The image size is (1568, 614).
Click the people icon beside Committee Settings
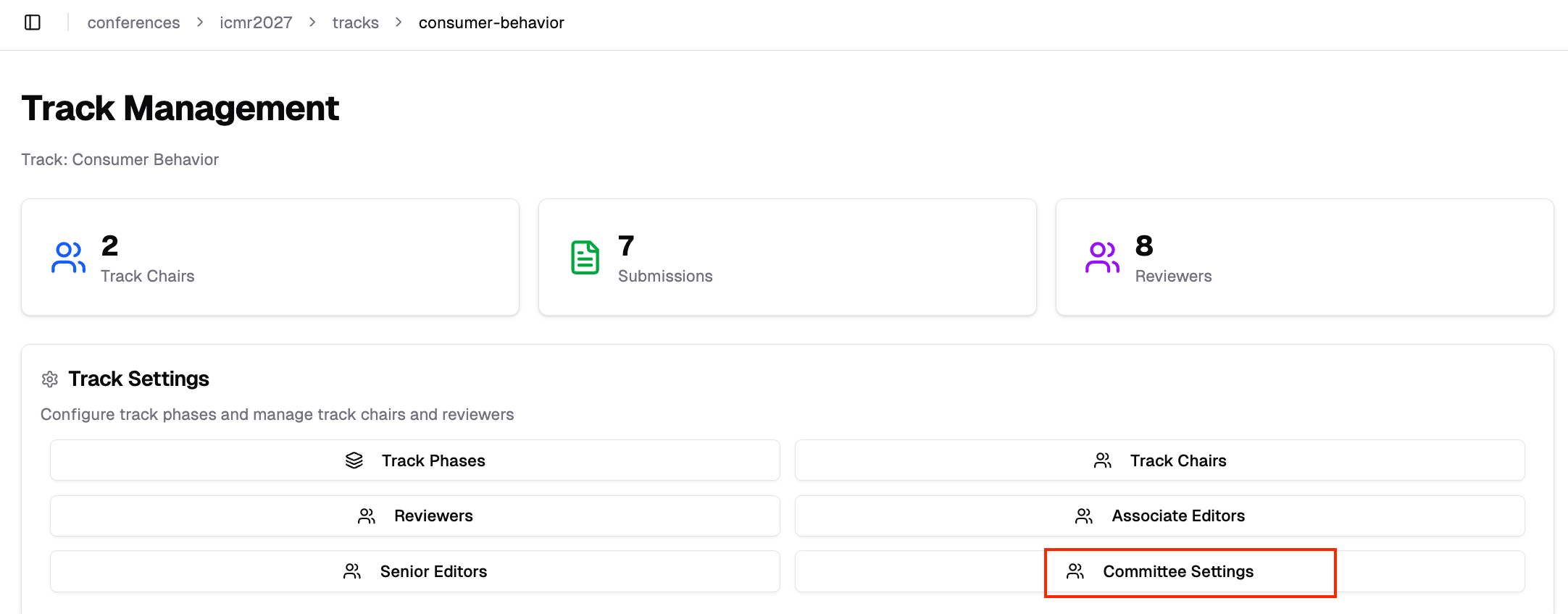click(x=1075, y=571)
